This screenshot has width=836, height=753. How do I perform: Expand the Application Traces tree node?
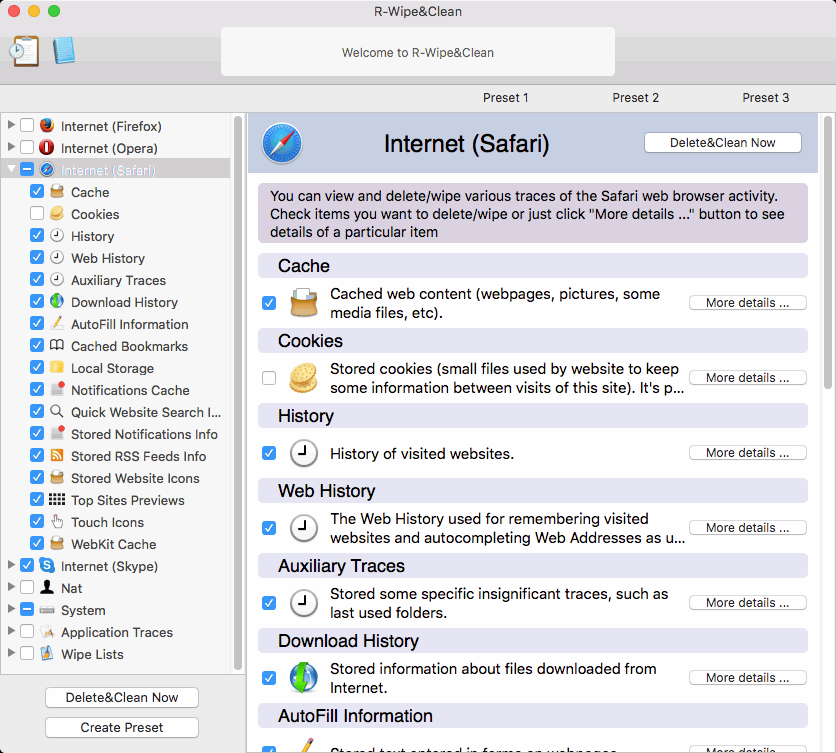[11, 631]
